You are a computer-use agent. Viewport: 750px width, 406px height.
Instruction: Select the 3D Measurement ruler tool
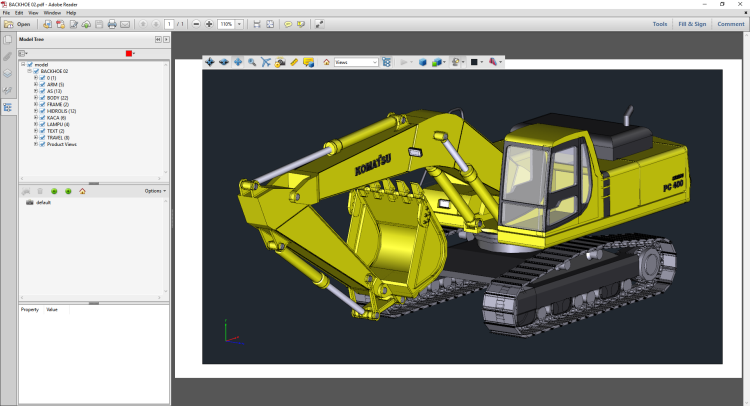294,62
